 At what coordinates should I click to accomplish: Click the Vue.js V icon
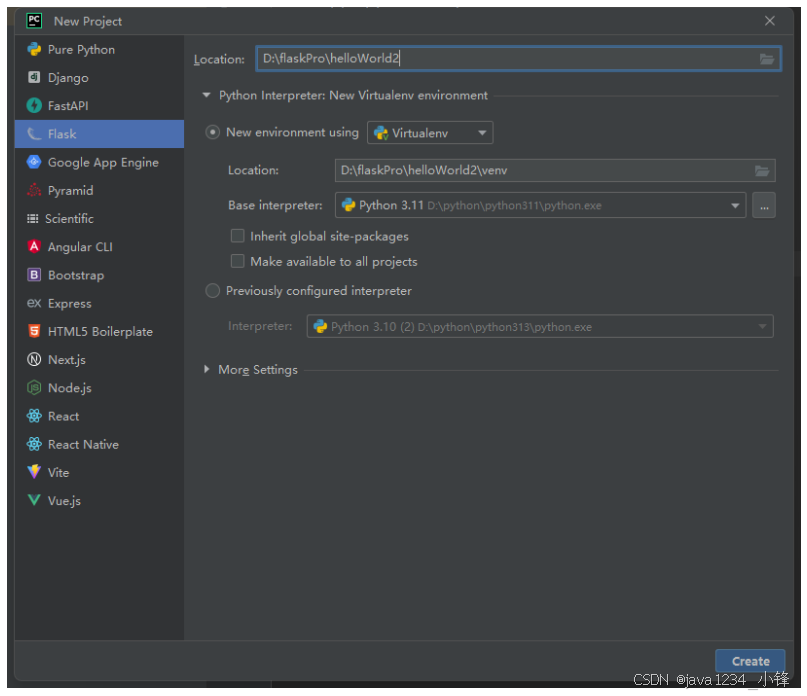coord(34,500)
